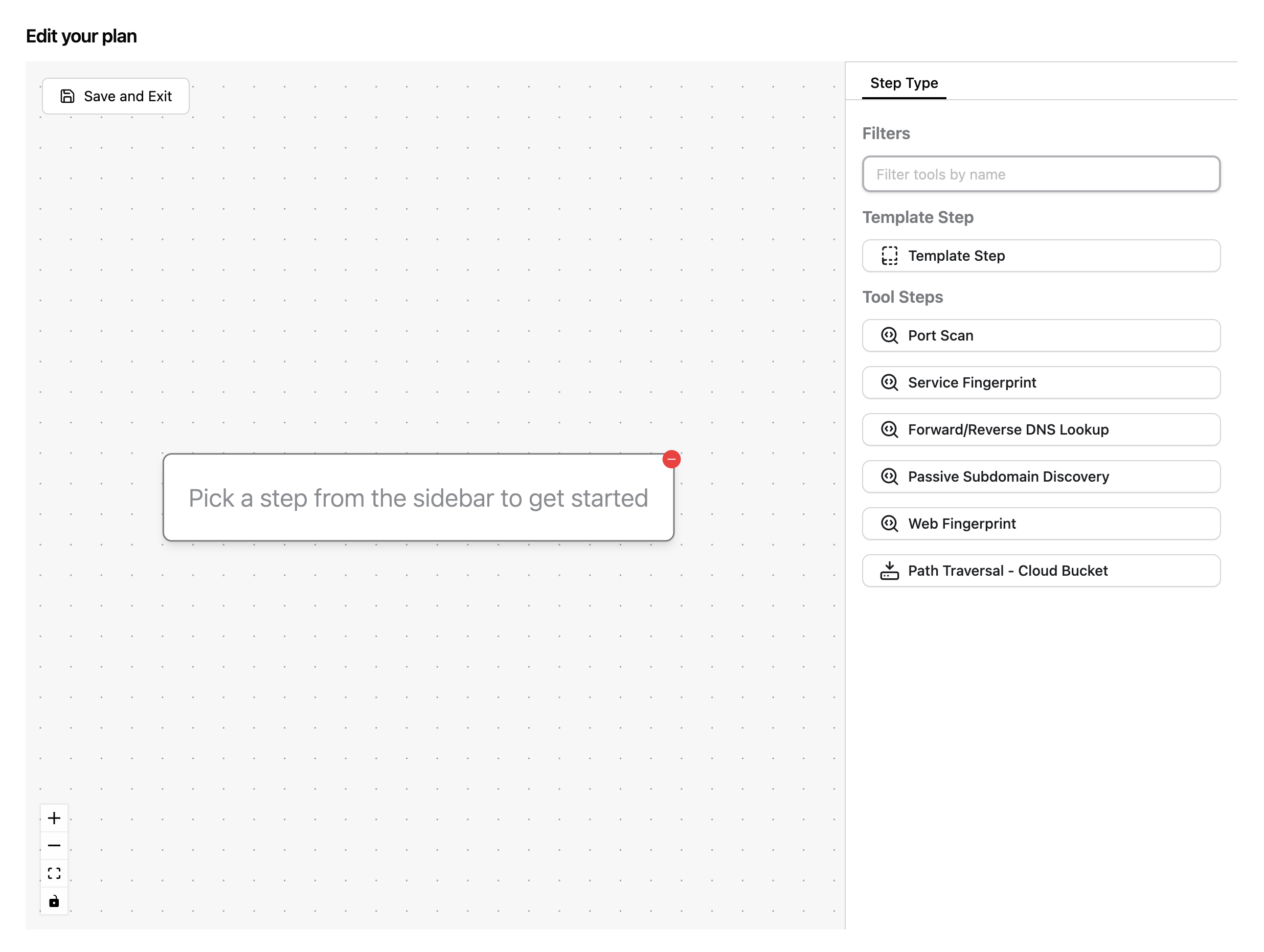Focus the Filter tools by name field
The height and width of the screenshot is (952, 1264).
[x=1041, y=174]
